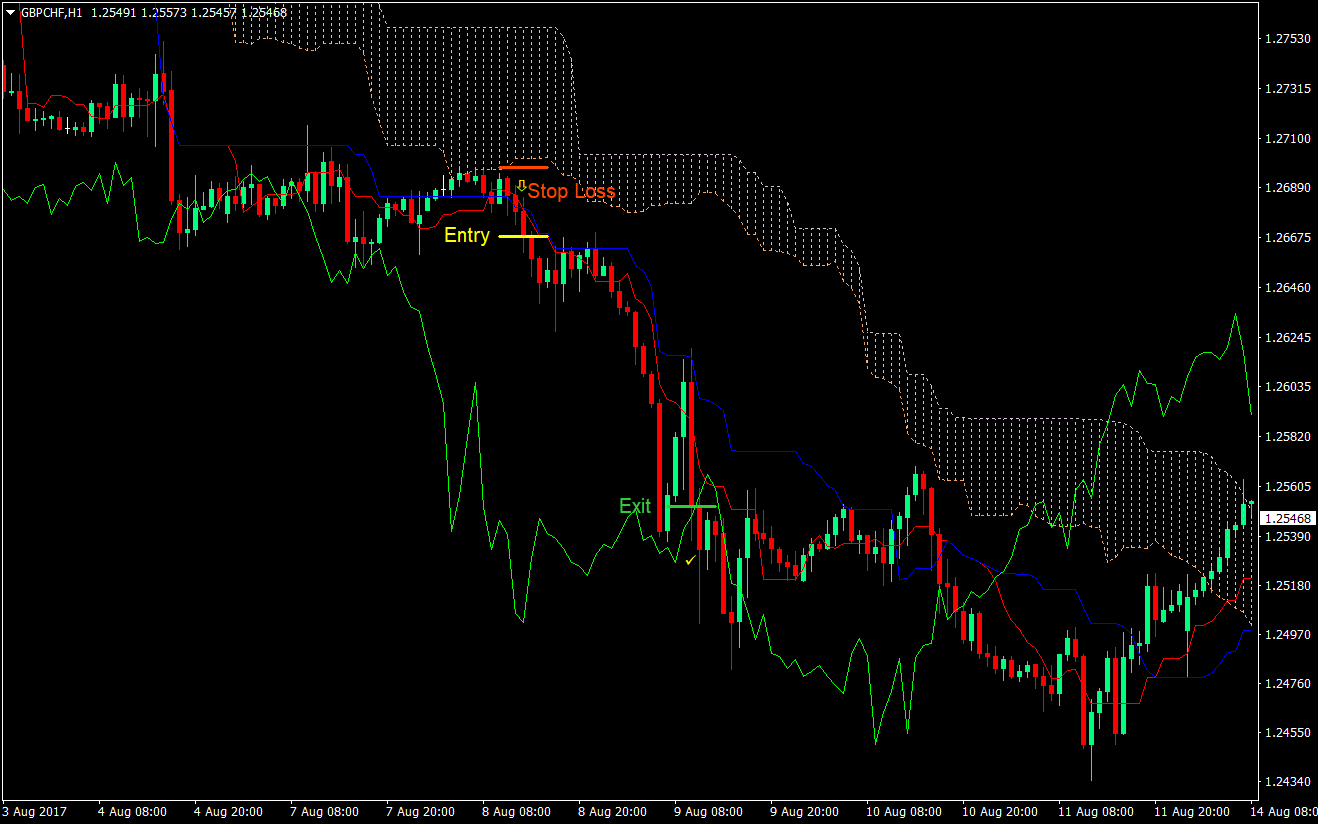Select the green horizontal exit line segment
1318x824 pixels.
pos(691,508)
